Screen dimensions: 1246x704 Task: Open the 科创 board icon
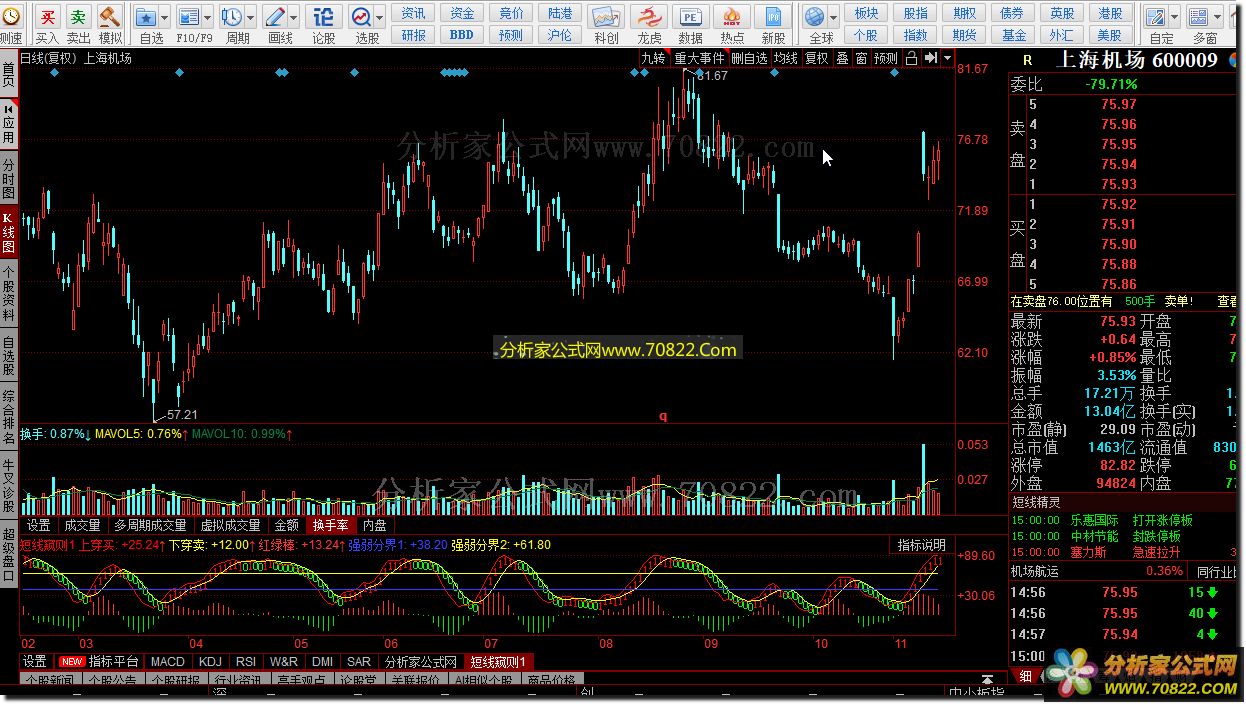(x=606, y=17)
